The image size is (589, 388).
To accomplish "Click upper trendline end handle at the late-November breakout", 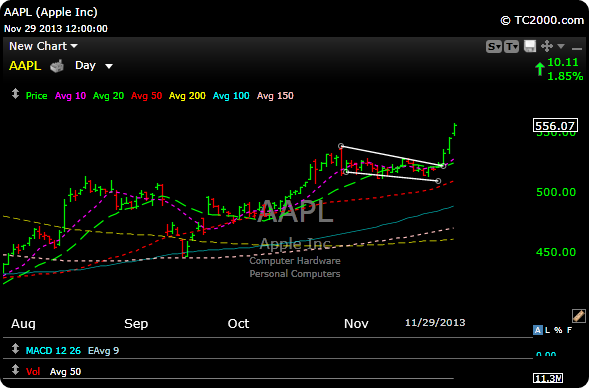I will click(444, 166).
